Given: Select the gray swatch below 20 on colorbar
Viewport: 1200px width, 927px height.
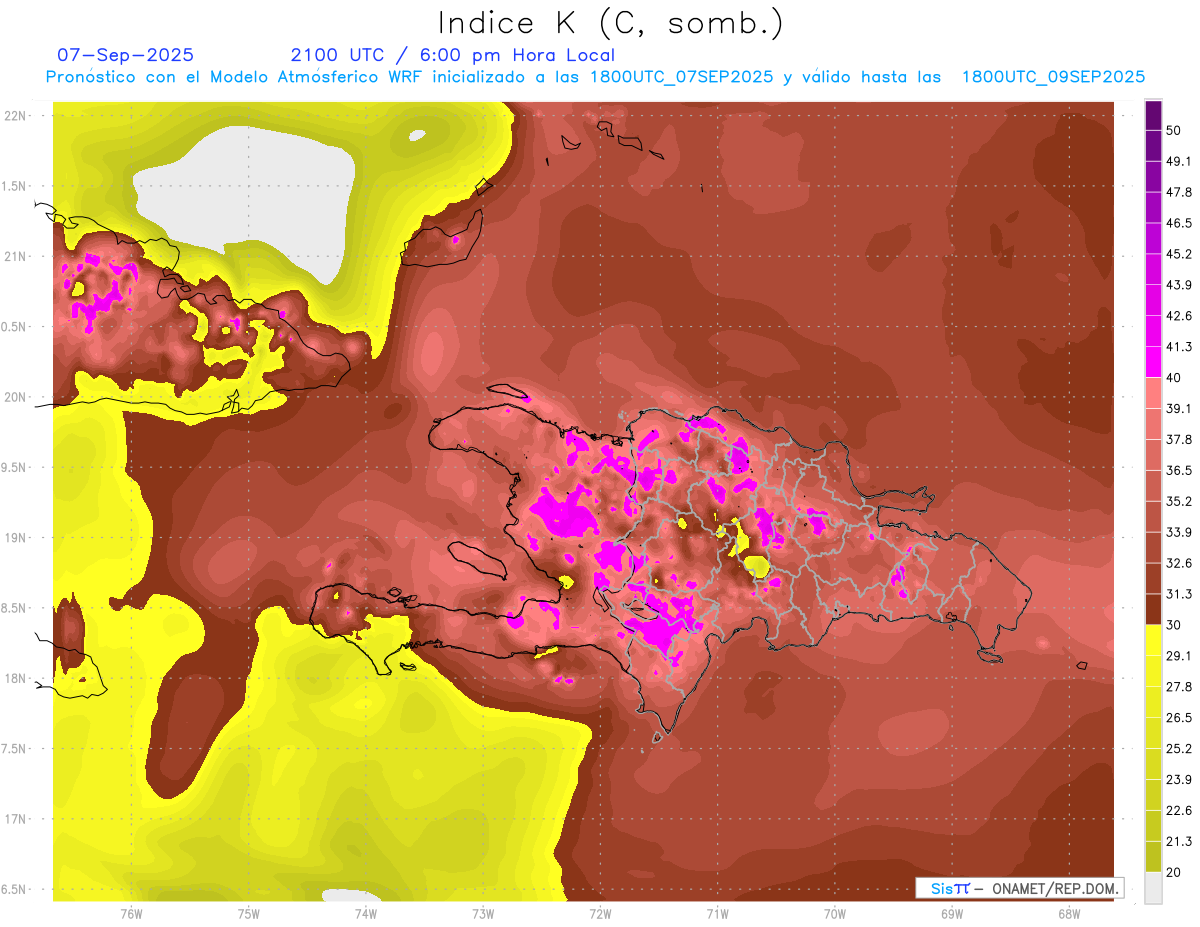Looking at the screenshot, I should pyautogui.click(x=1153, y=888).
